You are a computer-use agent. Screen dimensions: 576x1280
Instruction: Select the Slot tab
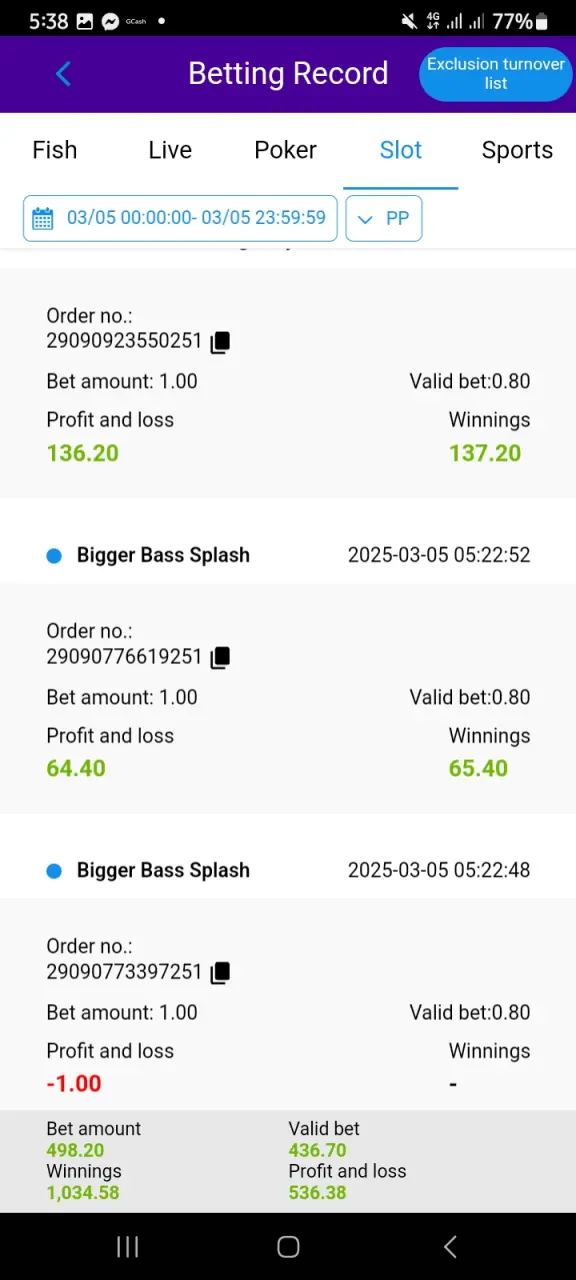click(x=401, y=150)
